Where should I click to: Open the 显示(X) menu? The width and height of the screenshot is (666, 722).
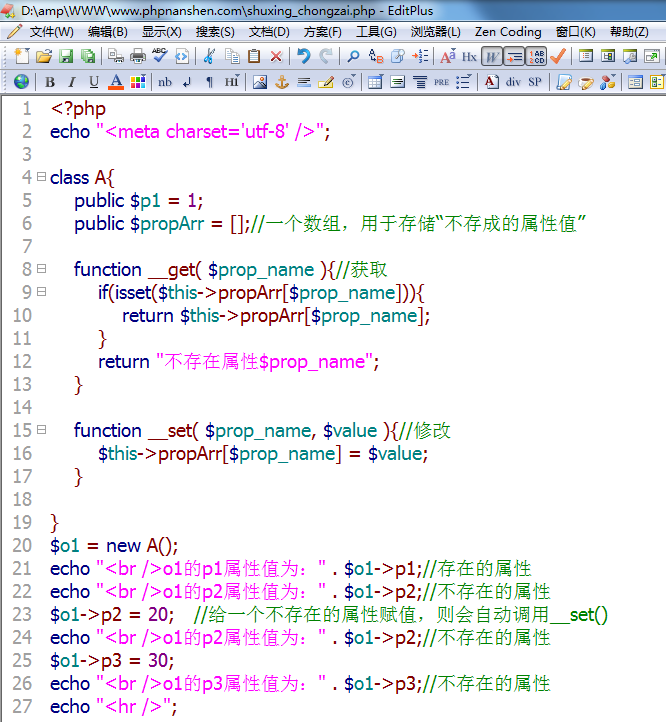162,32
